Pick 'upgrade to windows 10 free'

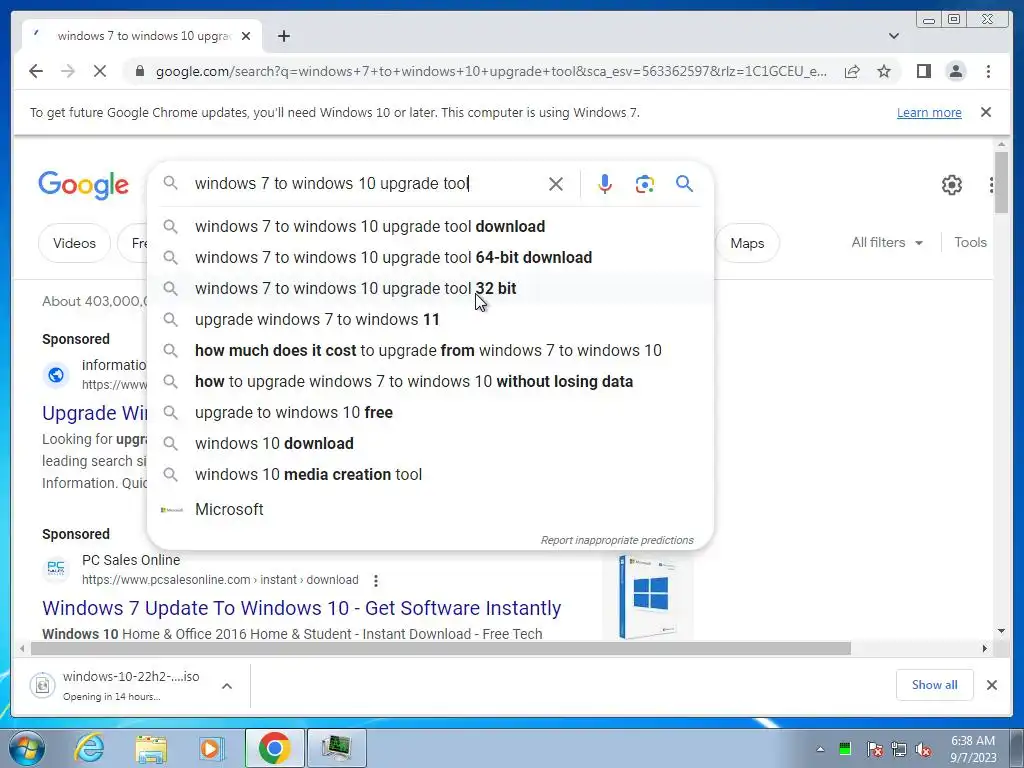click(x=430, y=412)
